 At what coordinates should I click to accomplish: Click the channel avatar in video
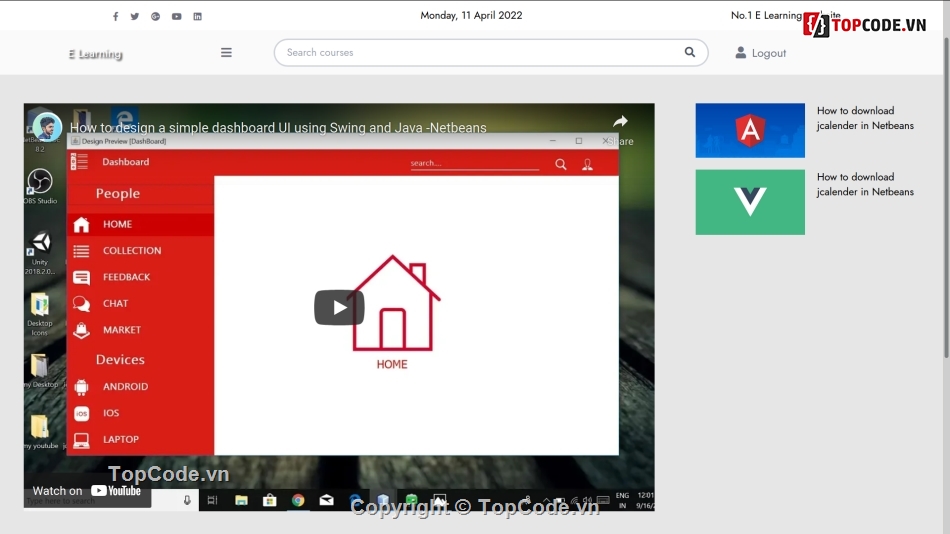47,127
